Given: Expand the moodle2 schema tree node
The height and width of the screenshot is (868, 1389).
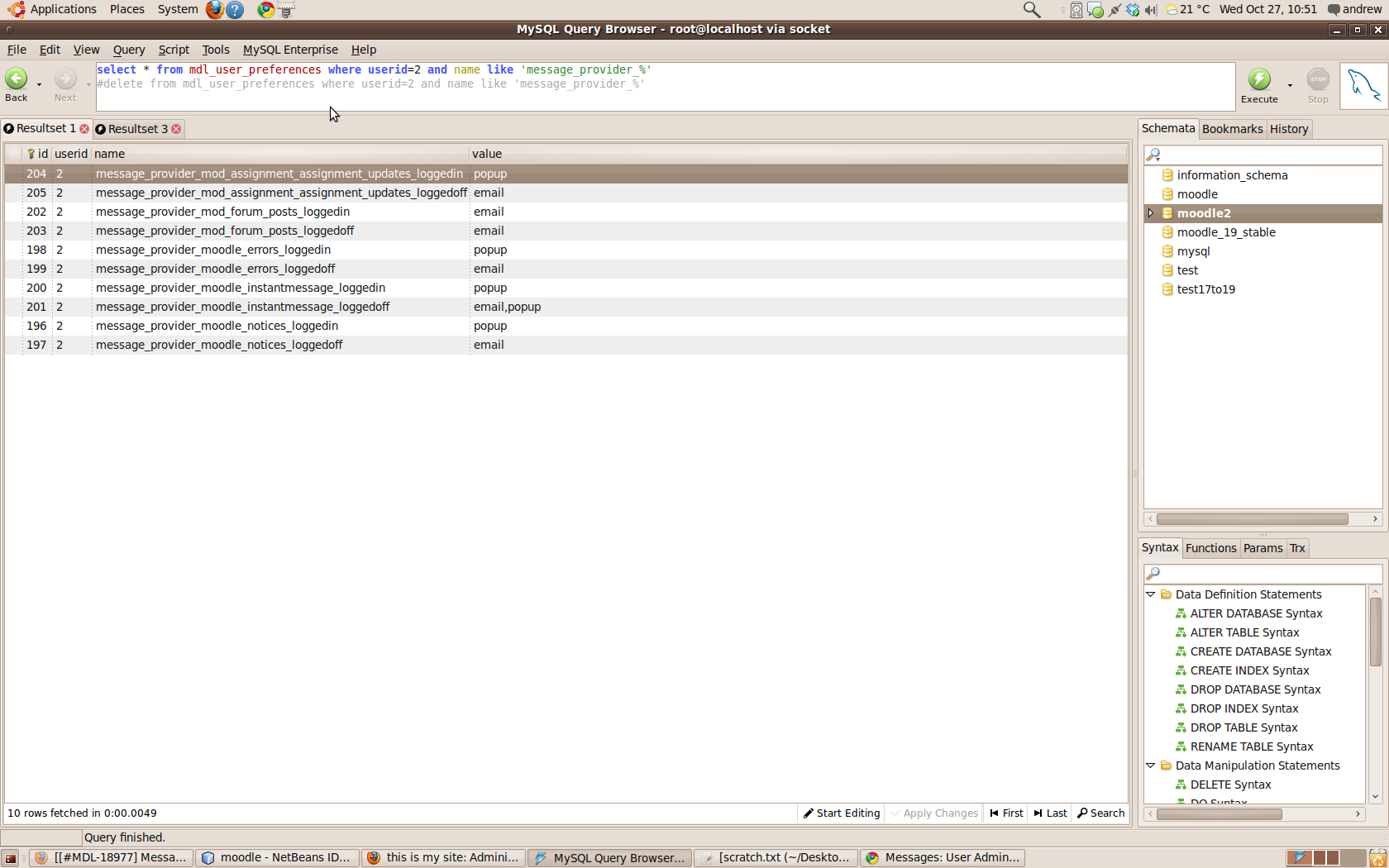Looking at the screenshot, I should [x=1150, y=213].
